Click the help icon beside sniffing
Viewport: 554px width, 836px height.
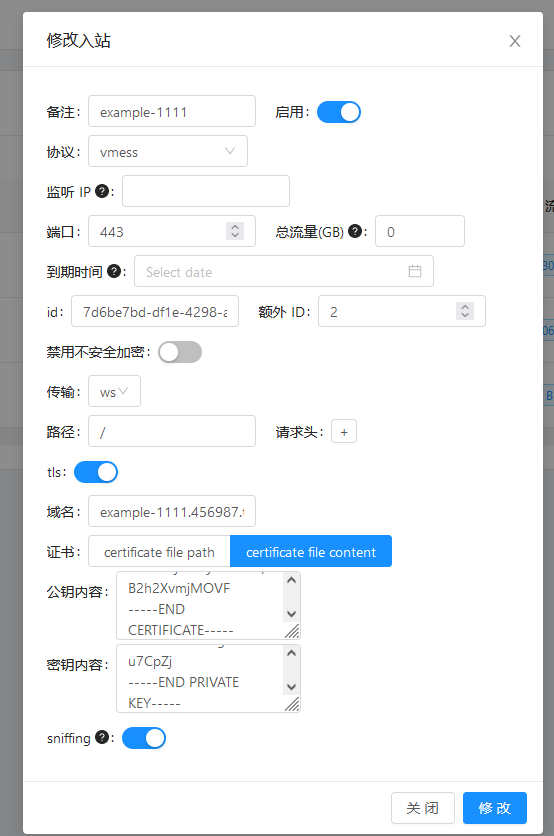tap(102, 737)
